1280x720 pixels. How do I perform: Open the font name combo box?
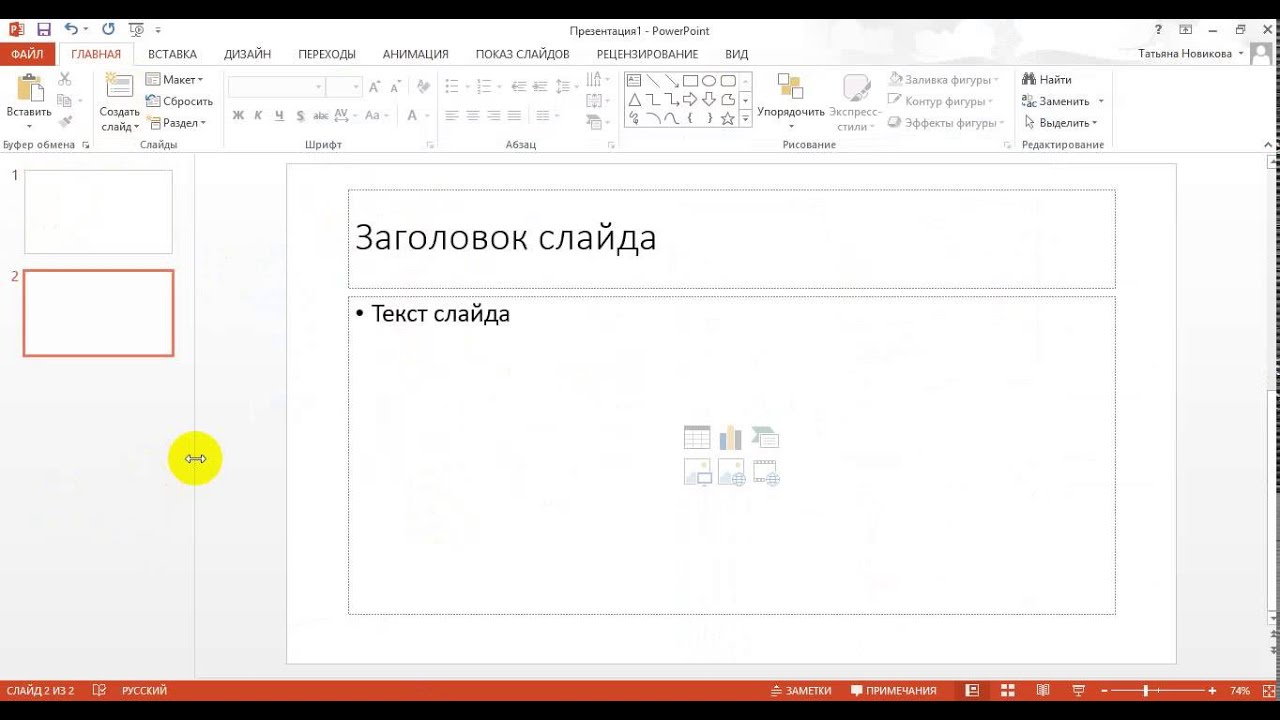(277, 87)
